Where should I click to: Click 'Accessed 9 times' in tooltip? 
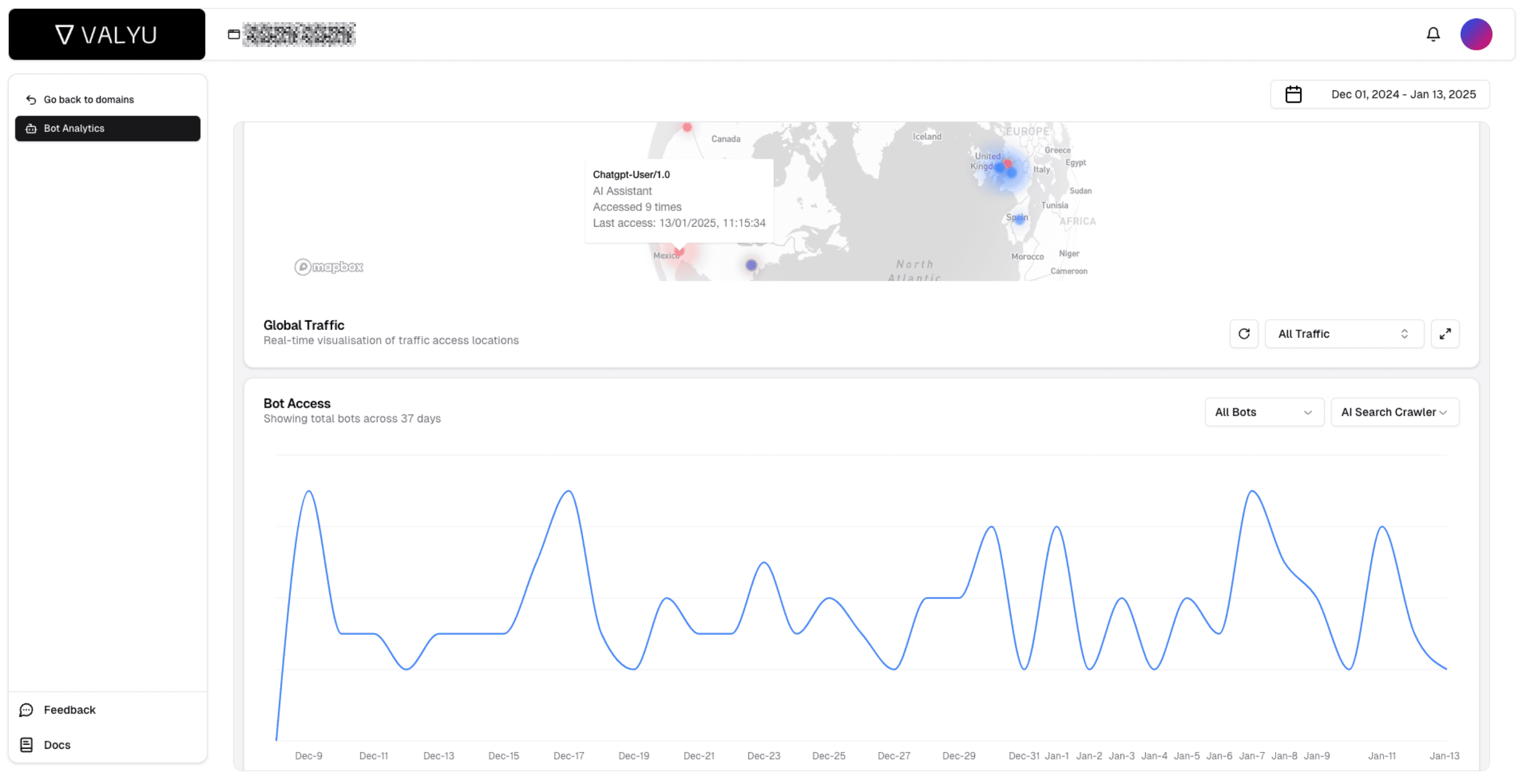[x=637, y=207]
